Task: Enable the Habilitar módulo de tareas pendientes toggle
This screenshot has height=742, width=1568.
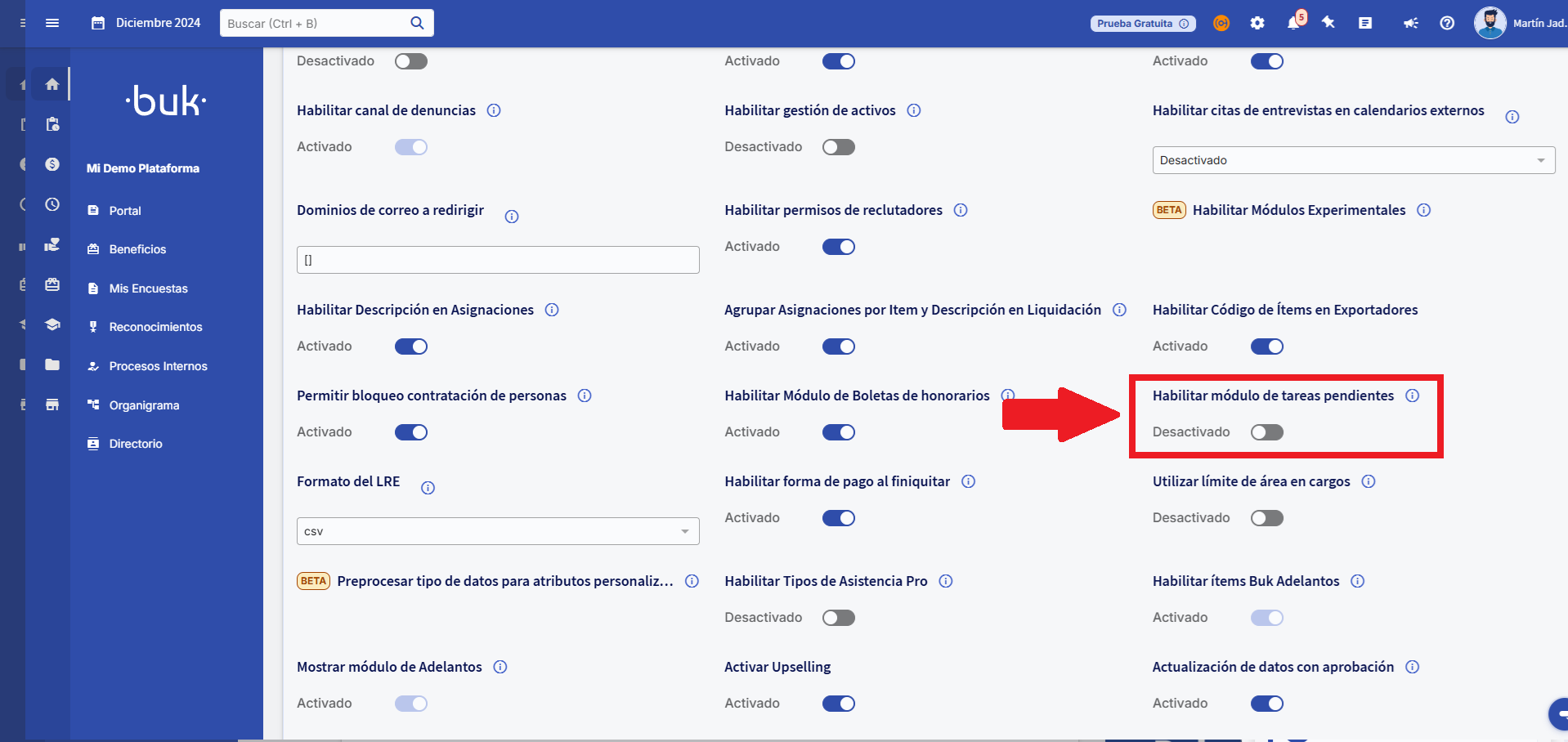Action: pyautogui.click(x=1266, y=432)
